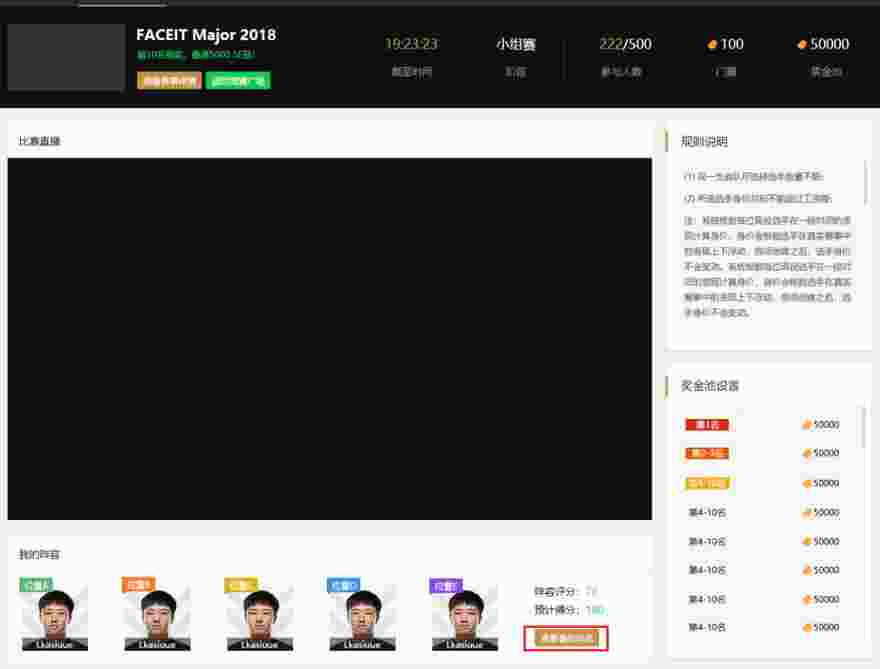Click the scrollbar of the prize pool list
The height and width of the screenshot is (669, 880).
[x=863, y=428]
